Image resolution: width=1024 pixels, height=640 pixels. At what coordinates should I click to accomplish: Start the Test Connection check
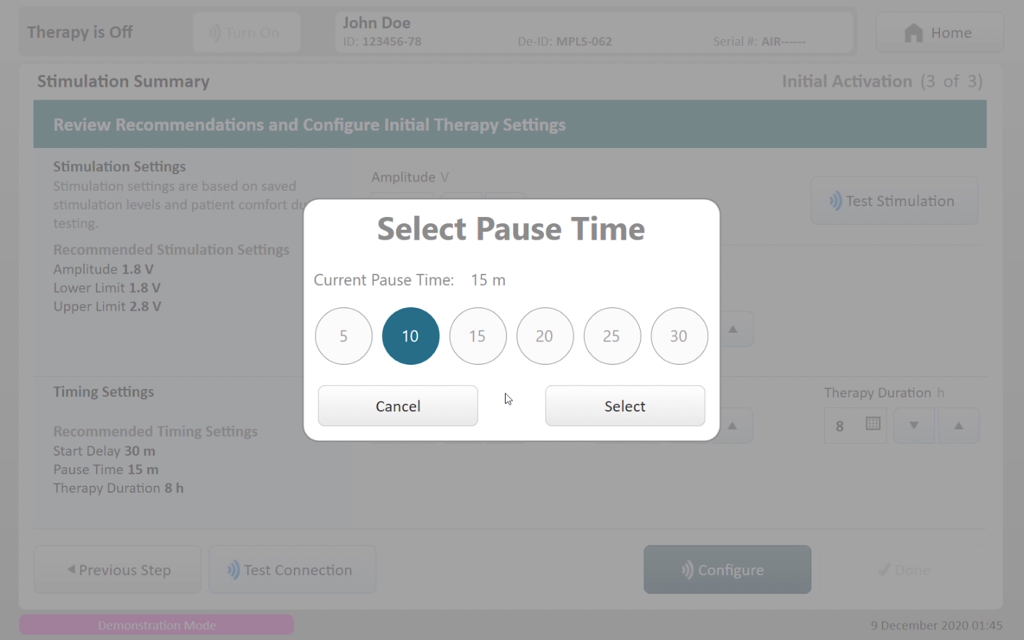pyautogui.click(x=292, y=569)
